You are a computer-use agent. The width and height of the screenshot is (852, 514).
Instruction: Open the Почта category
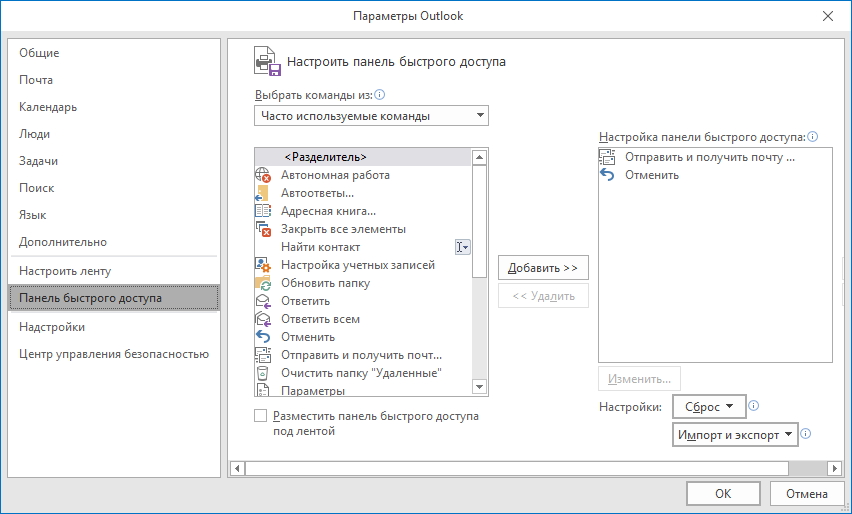tap(114, 80)
